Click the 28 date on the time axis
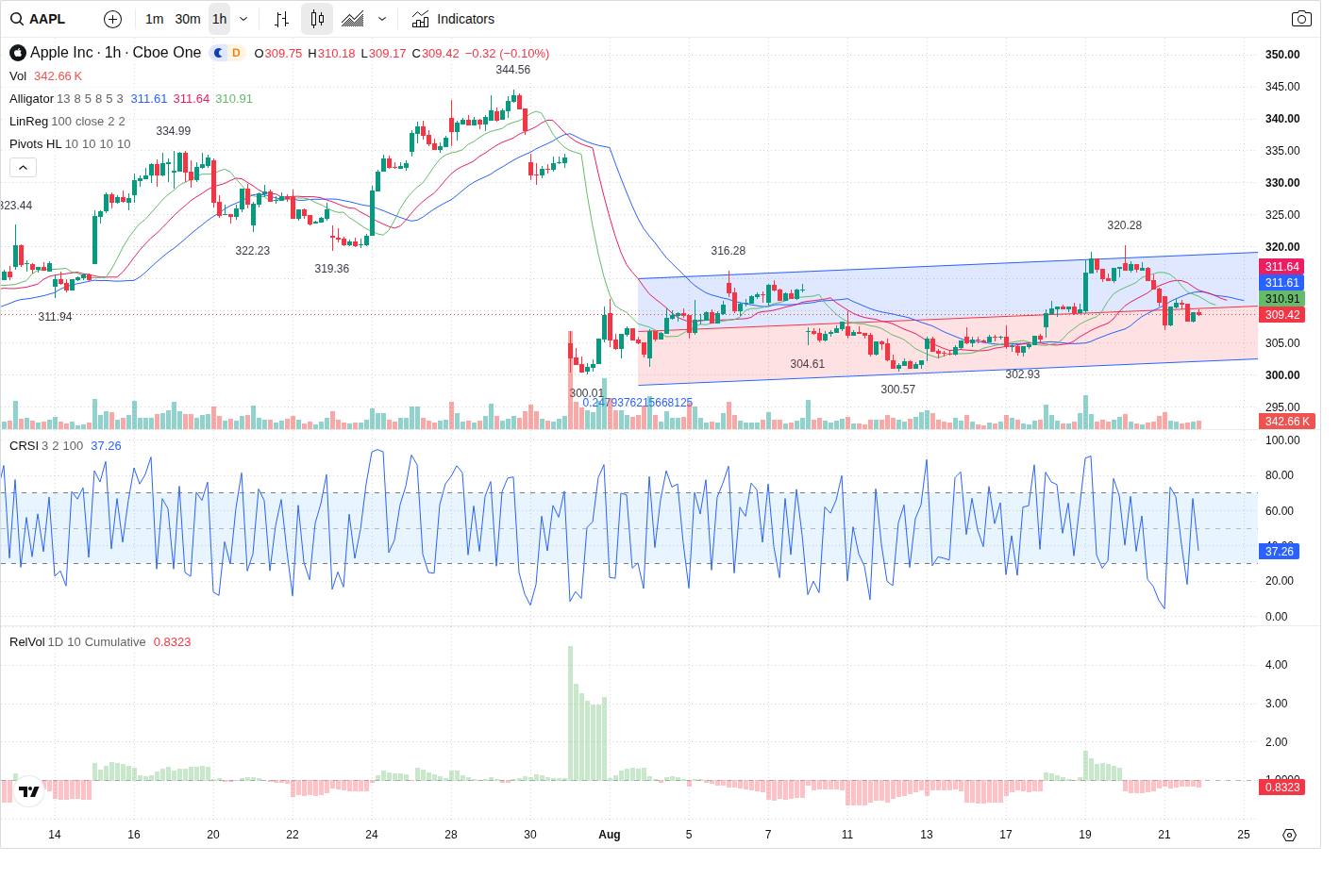Image resolution: width=1340 pixels, height=896 pixels. (x=451, y=835)
